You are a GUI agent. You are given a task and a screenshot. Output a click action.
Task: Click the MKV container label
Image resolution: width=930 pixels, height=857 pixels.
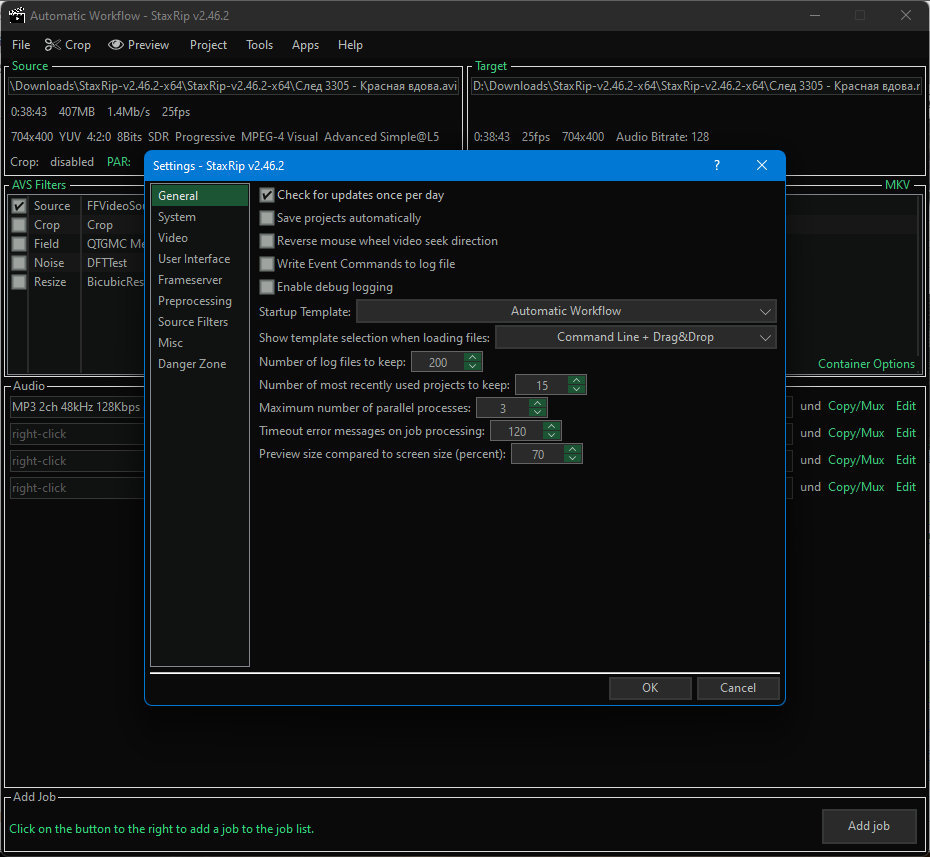897,185
